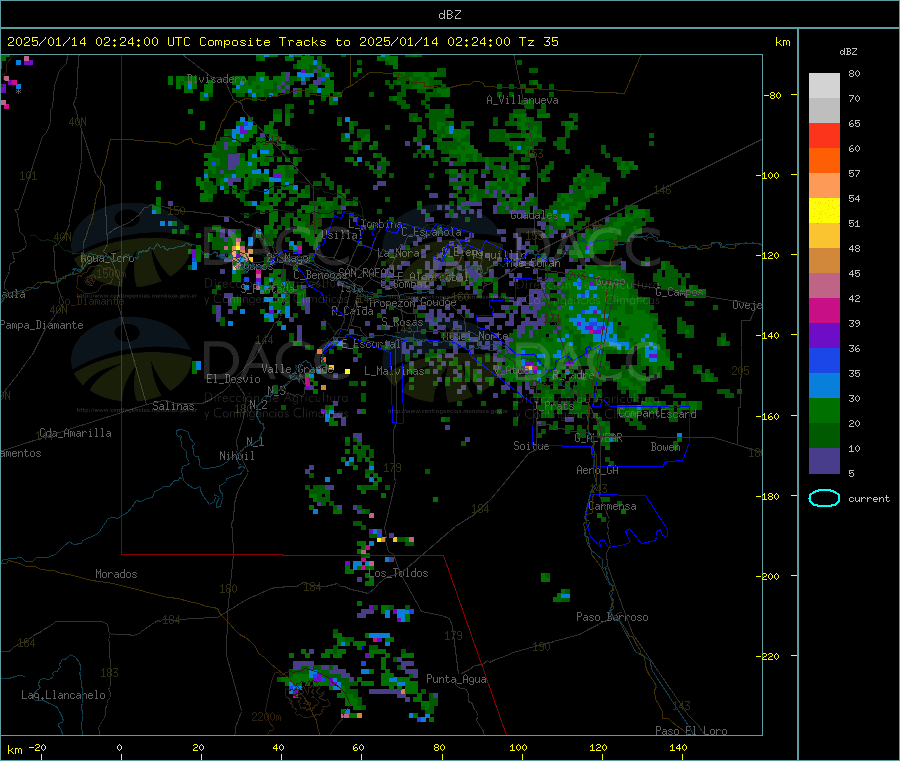The width and height of the screenshot is (900, 761).
Task: Click the red 60 dBZ legend swatch
Action: pos(824,135)
